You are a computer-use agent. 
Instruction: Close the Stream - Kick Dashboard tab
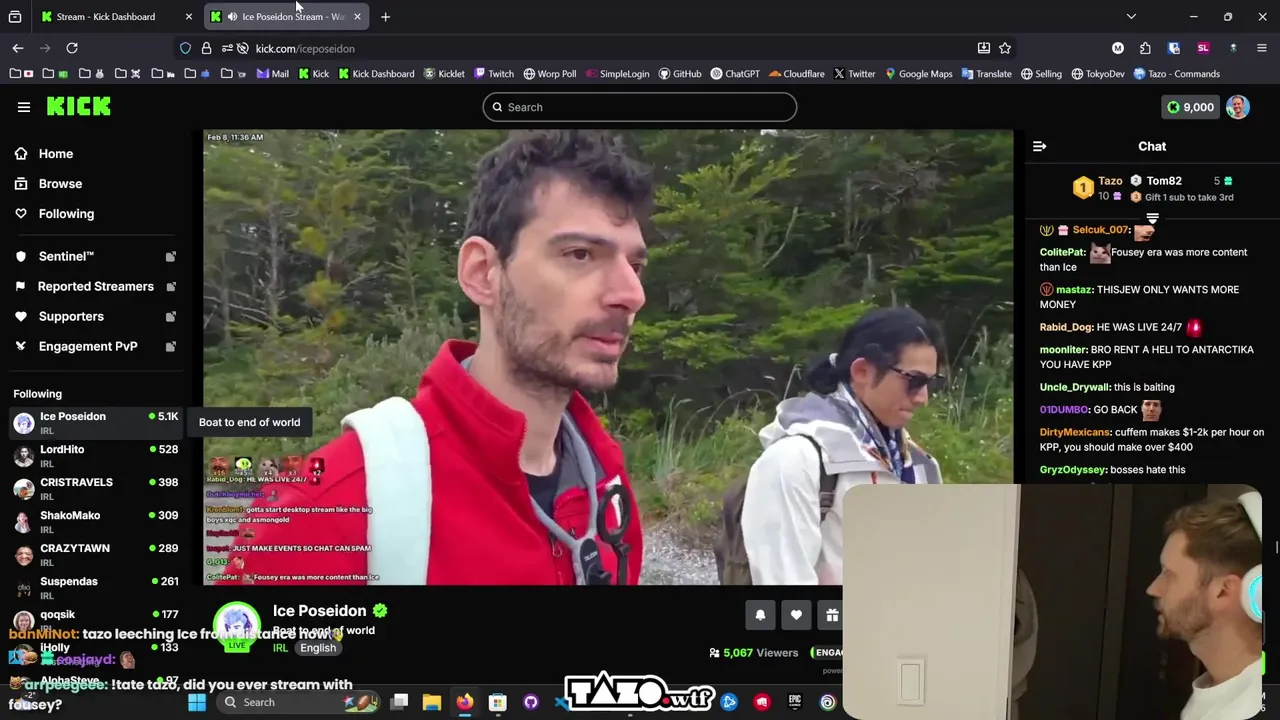pyautogui.click(x=188, y=17)
